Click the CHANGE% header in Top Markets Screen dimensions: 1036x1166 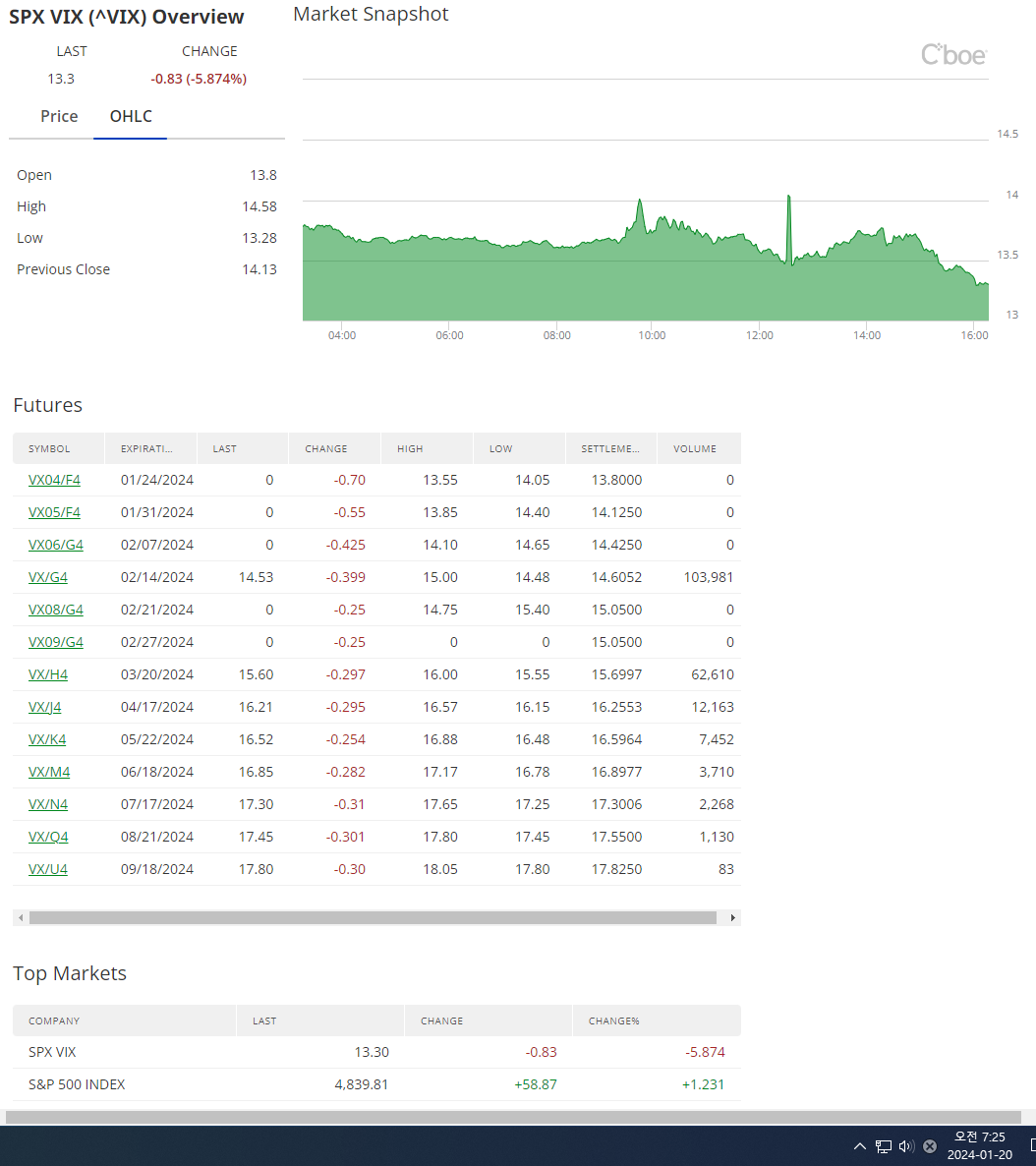658,1021
